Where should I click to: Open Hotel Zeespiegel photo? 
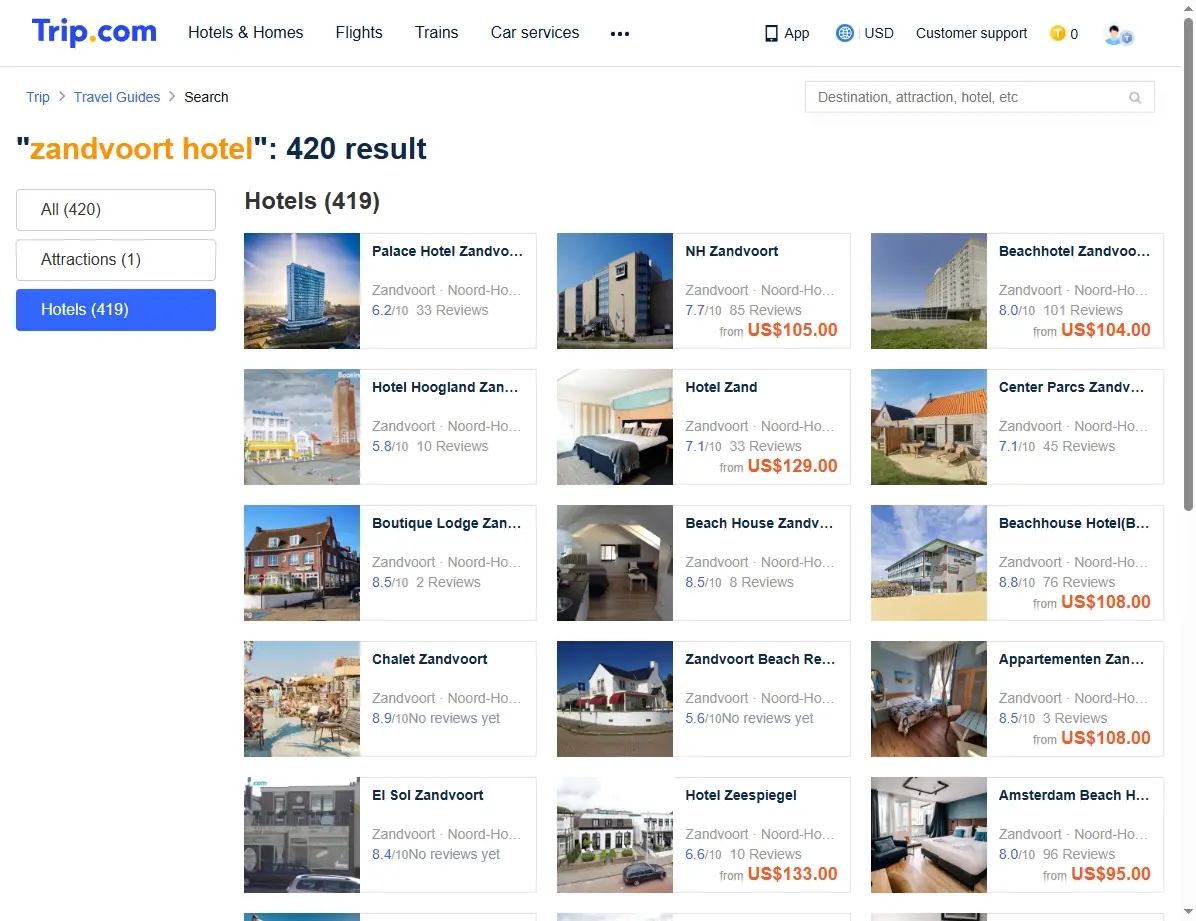(615, 835)
